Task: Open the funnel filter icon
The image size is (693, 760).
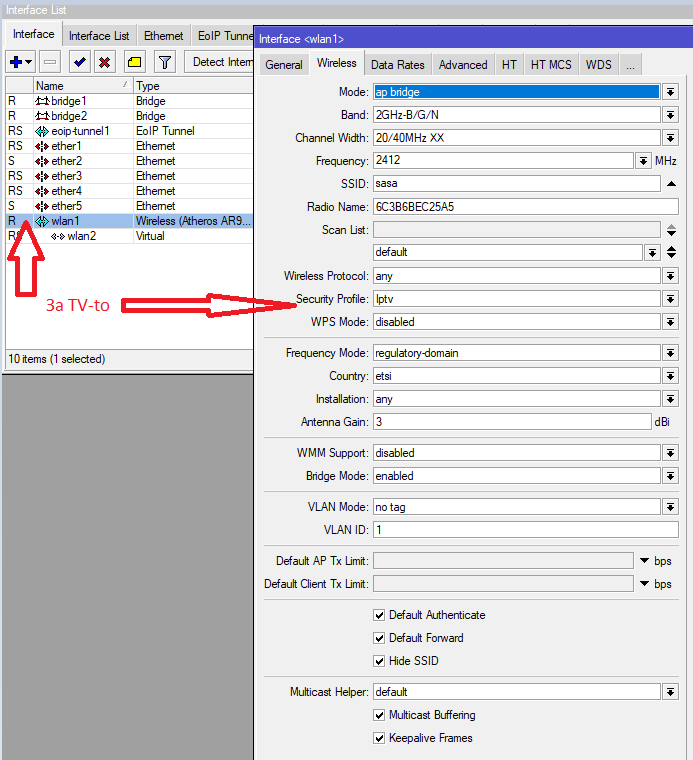Action: pyautogui.click(x=165, y=62)
